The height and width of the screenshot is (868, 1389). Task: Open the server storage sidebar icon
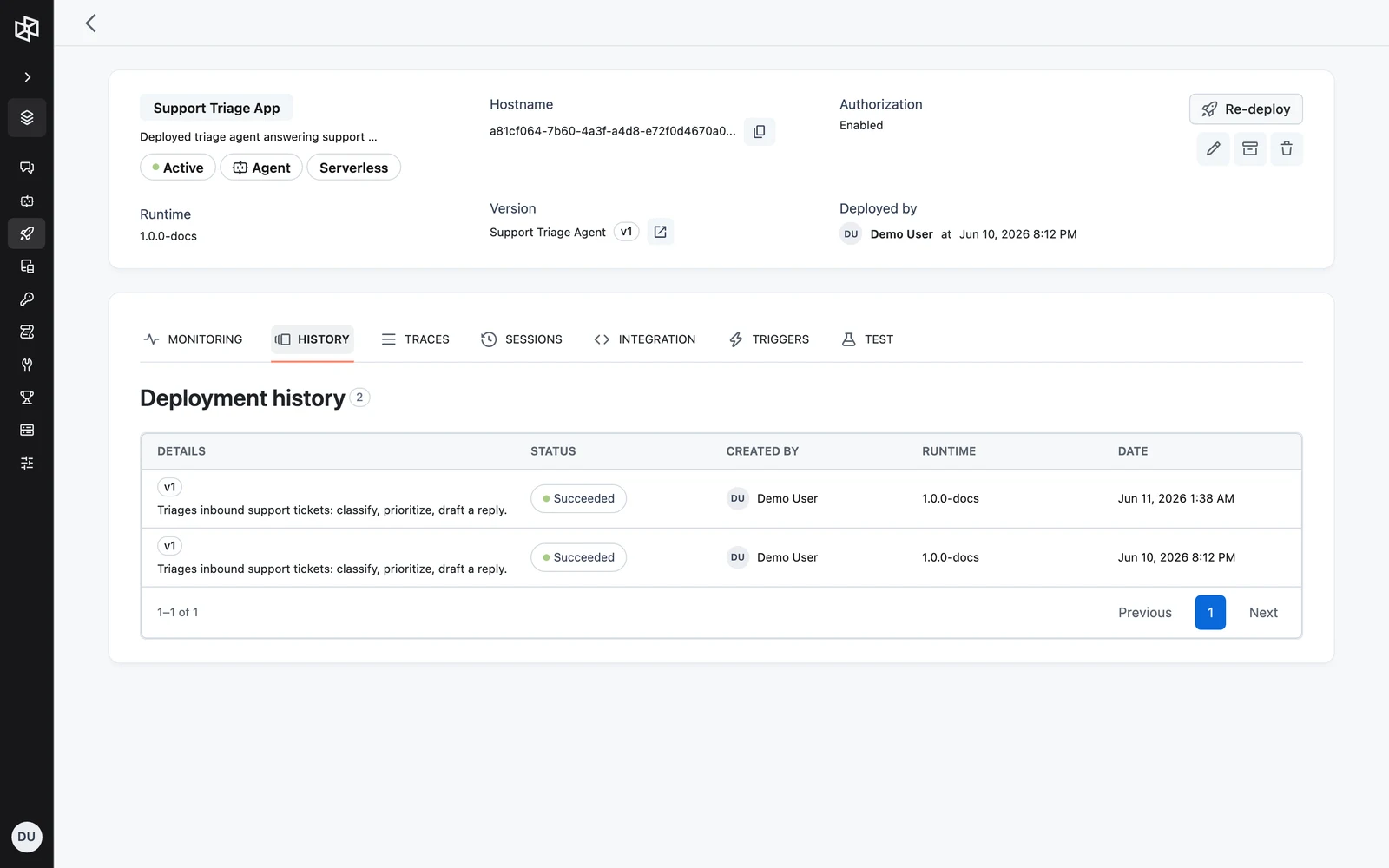27,430
